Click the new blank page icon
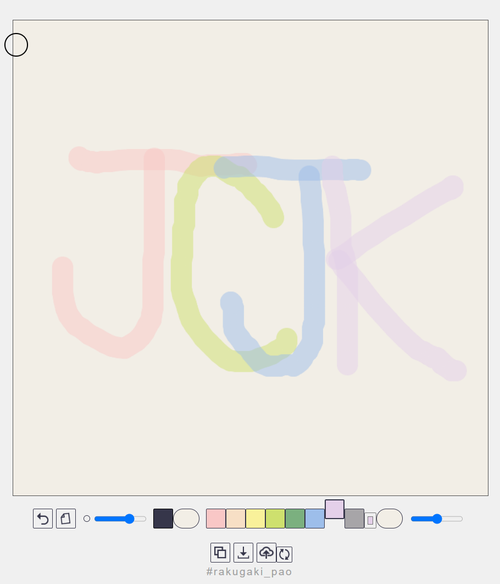The width and height of the screenshot is (500, 584). (x=66, y=518)
